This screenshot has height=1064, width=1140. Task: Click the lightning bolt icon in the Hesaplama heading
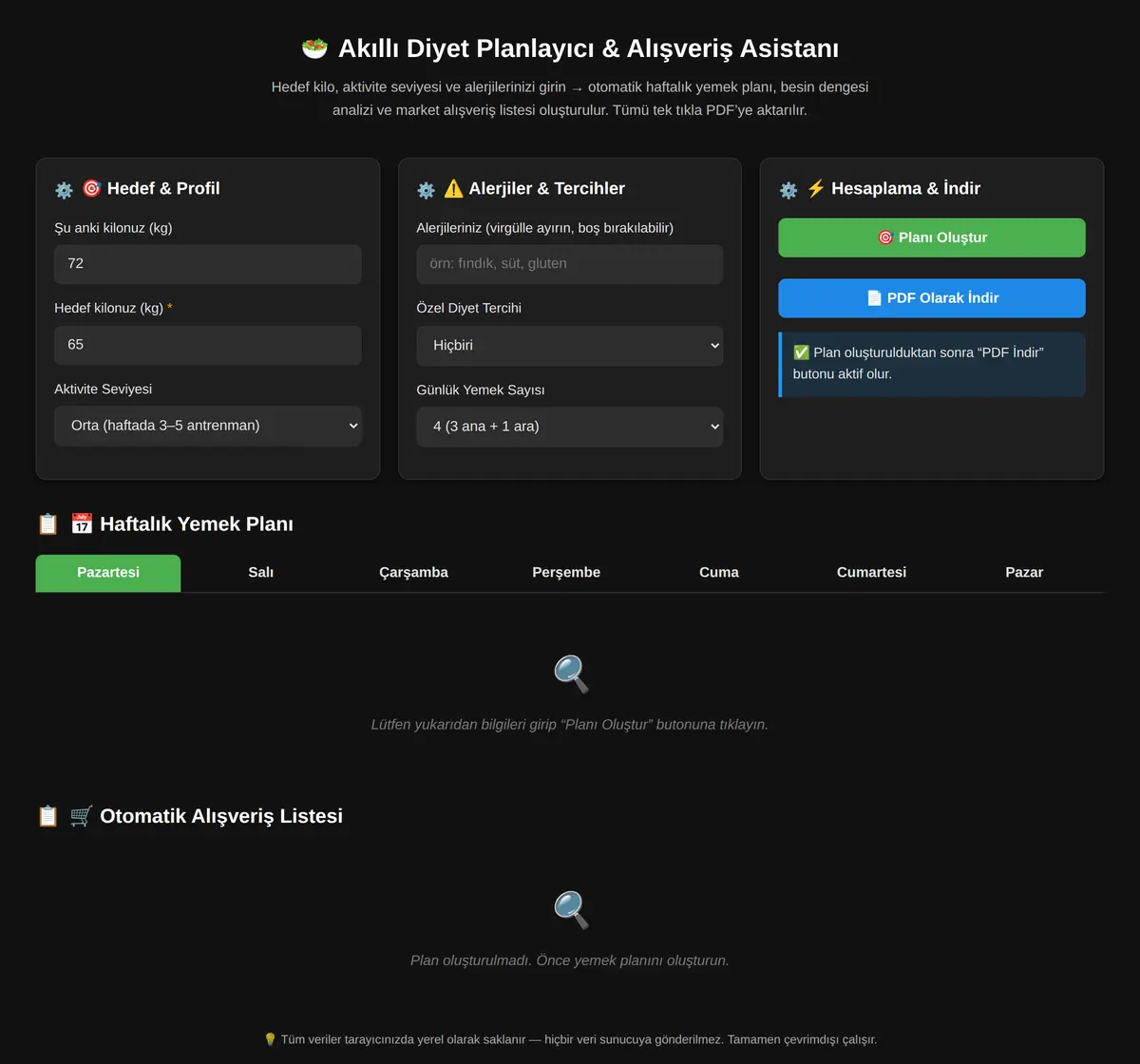pos(815,188)
